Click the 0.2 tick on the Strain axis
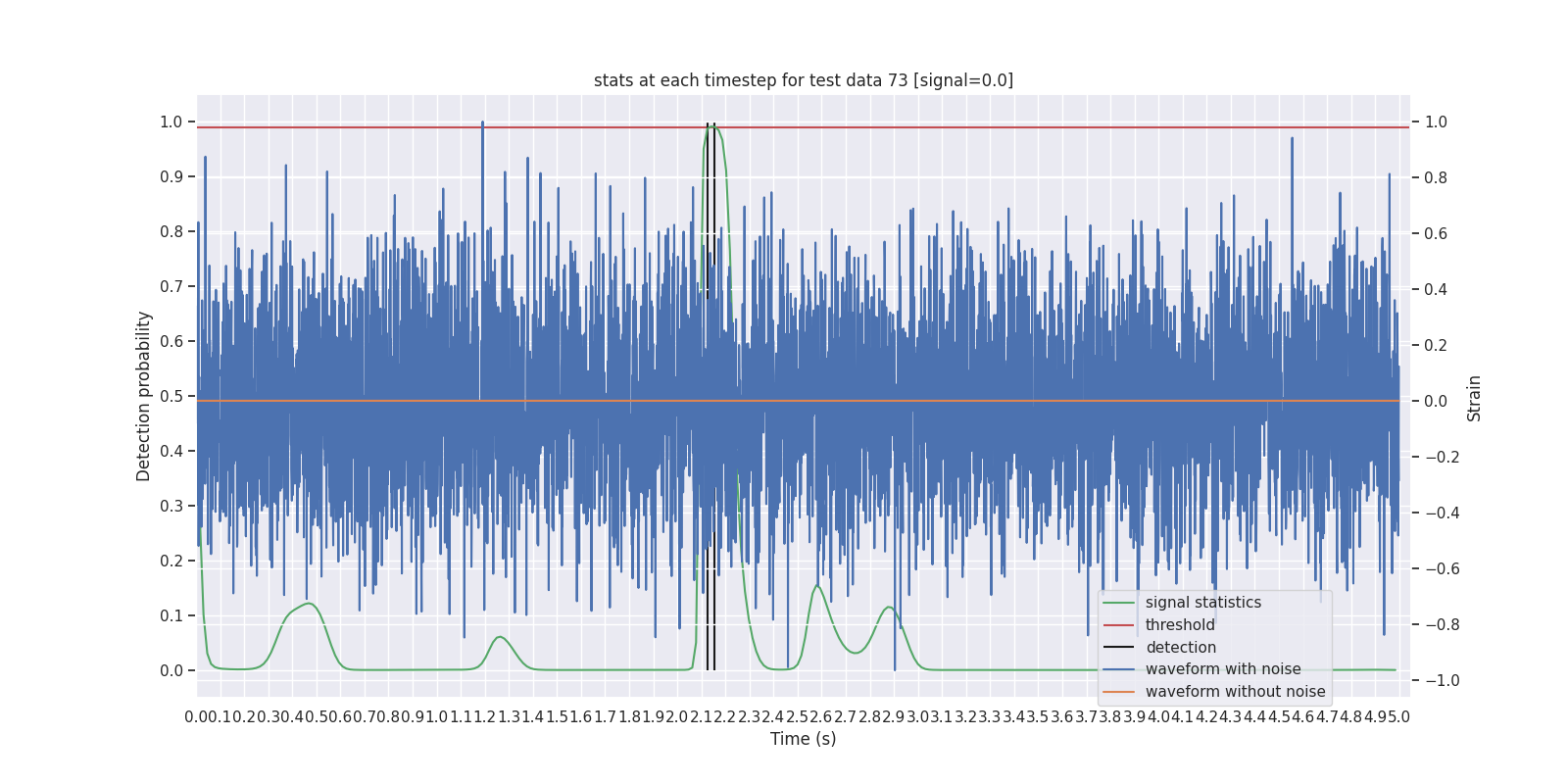 1436,346
